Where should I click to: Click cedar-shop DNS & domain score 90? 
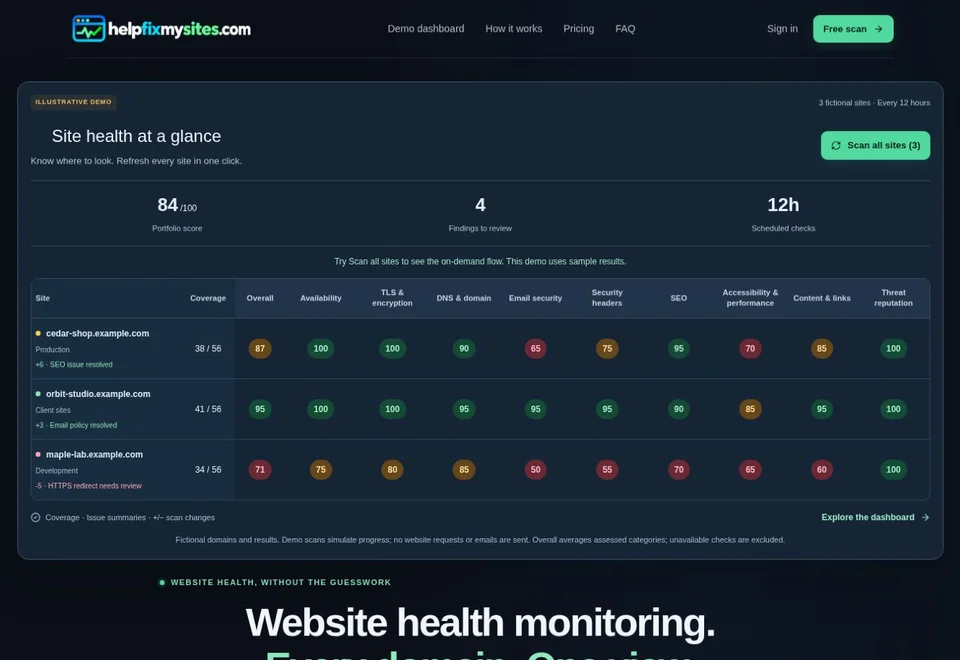(x=463, y=348)
